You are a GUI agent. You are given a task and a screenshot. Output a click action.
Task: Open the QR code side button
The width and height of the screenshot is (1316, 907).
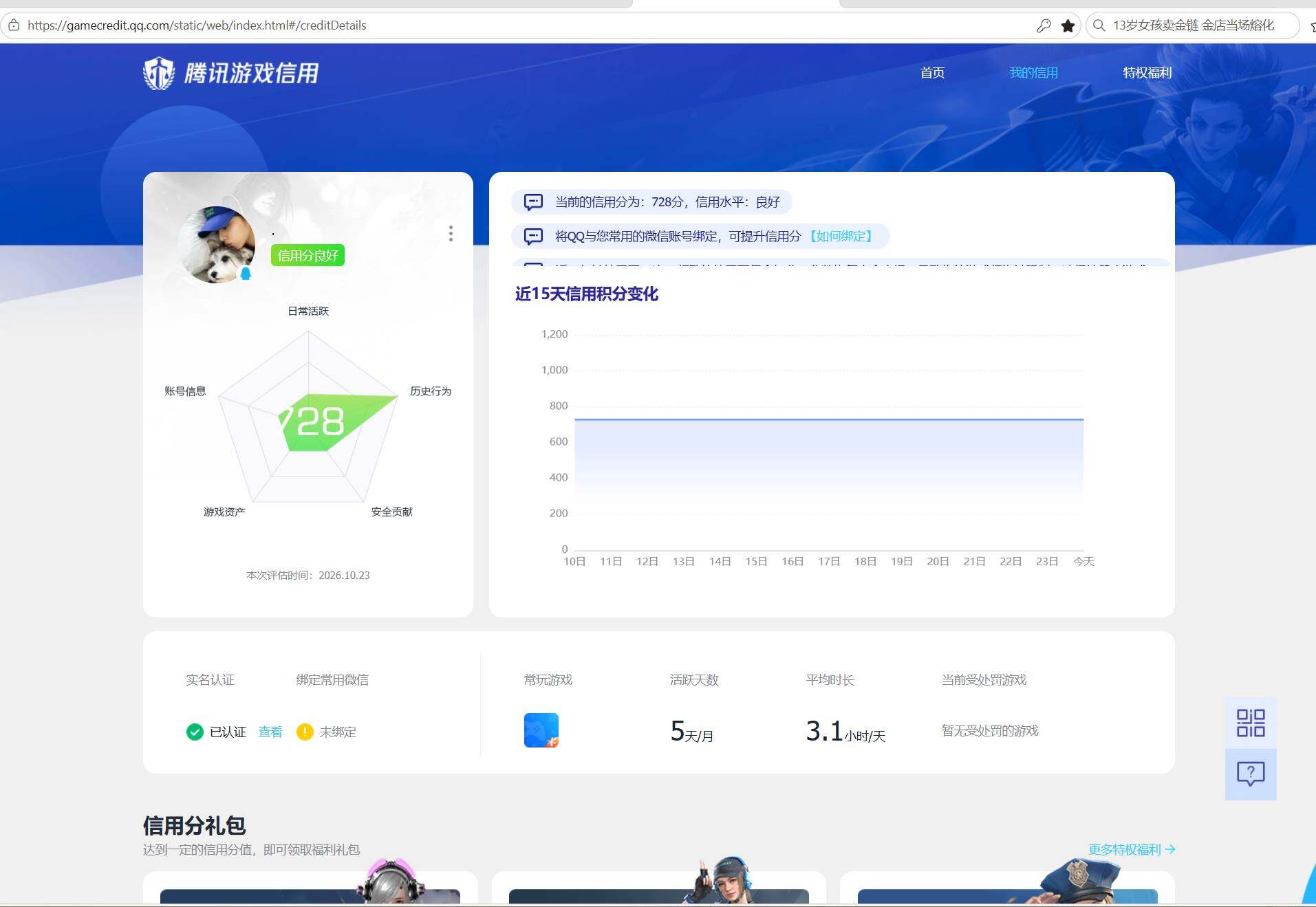(1251, 723)
